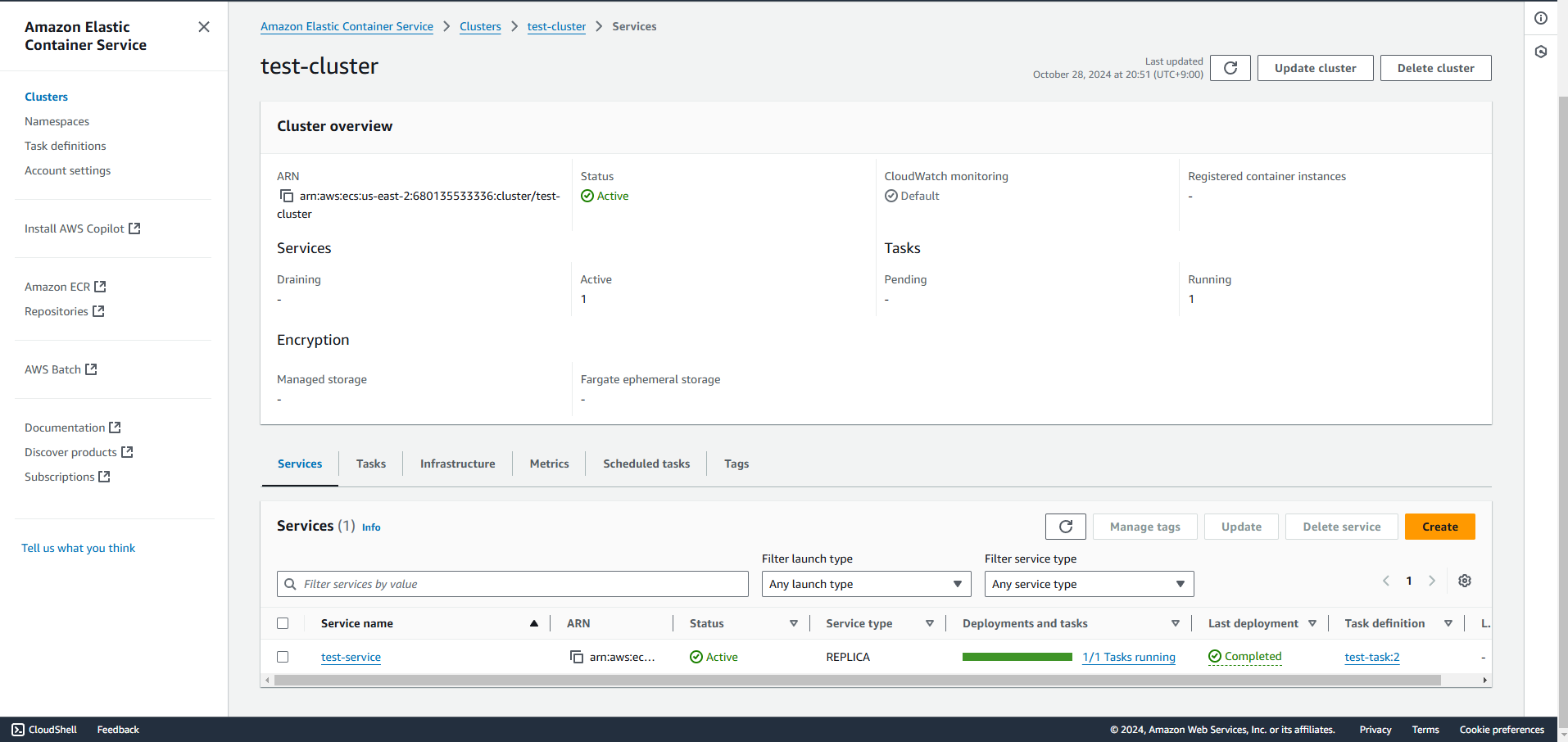Switch to the Services tab
Viewport: 1568px width, 742px height.
[x=300, y=464]
